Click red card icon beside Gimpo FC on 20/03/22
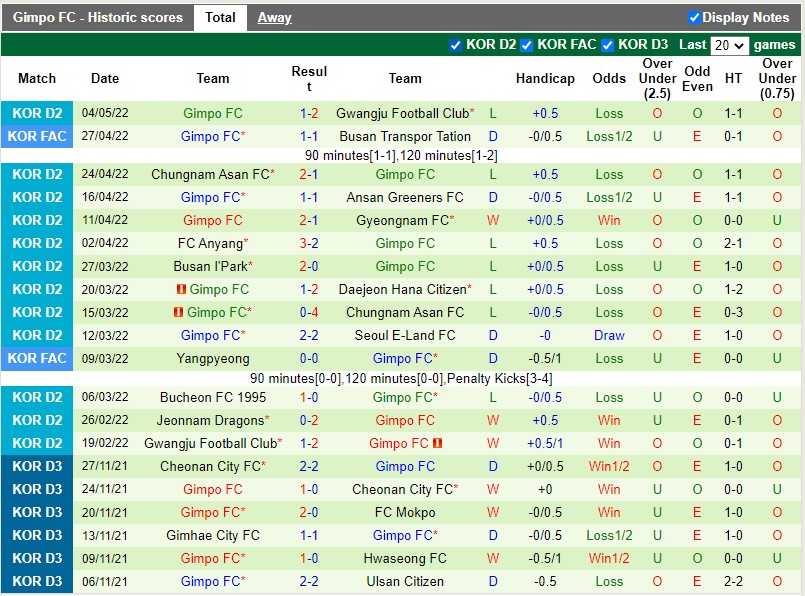The height and width of the screenshot is (596, 805). point(181,290)
